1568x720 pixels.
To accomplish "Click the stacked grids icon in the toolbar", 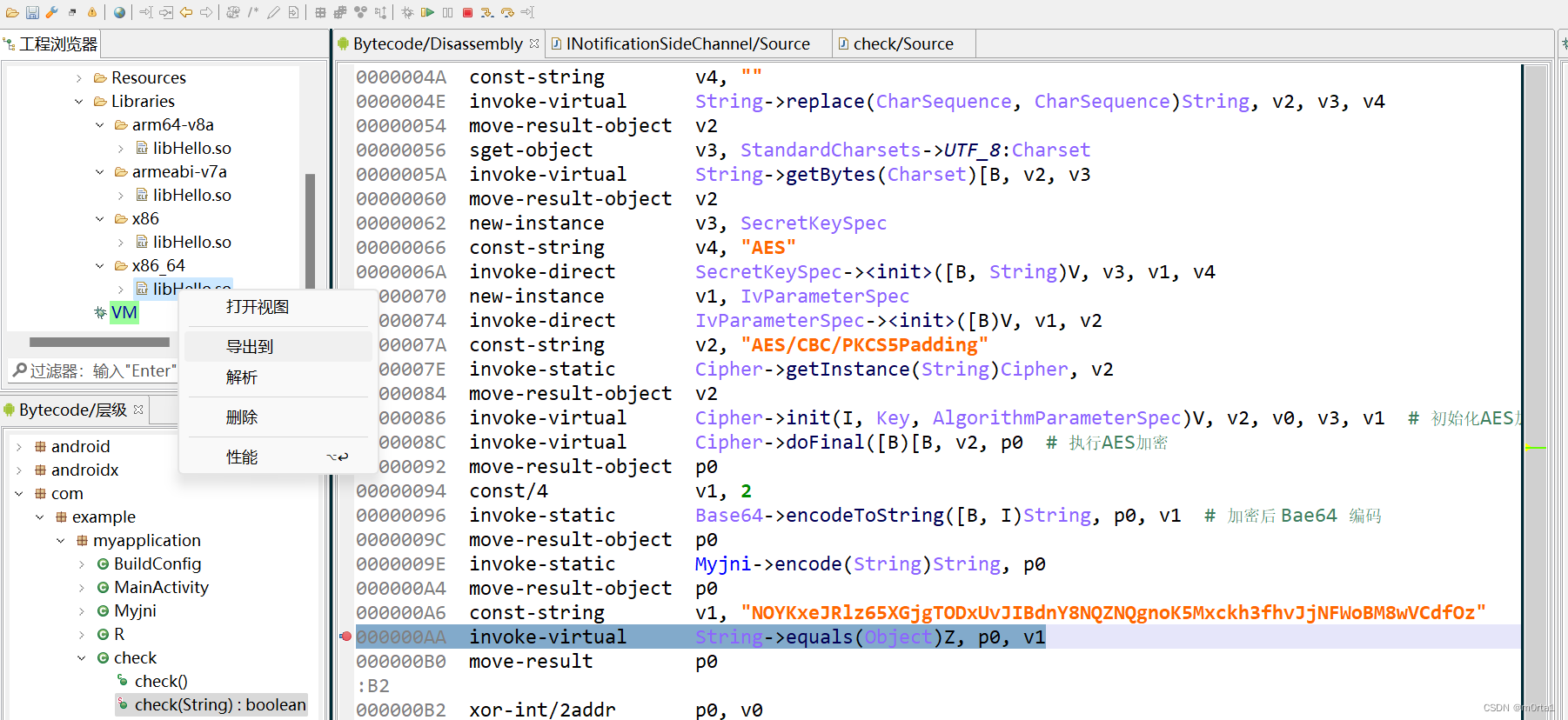I will coord(340,12).
